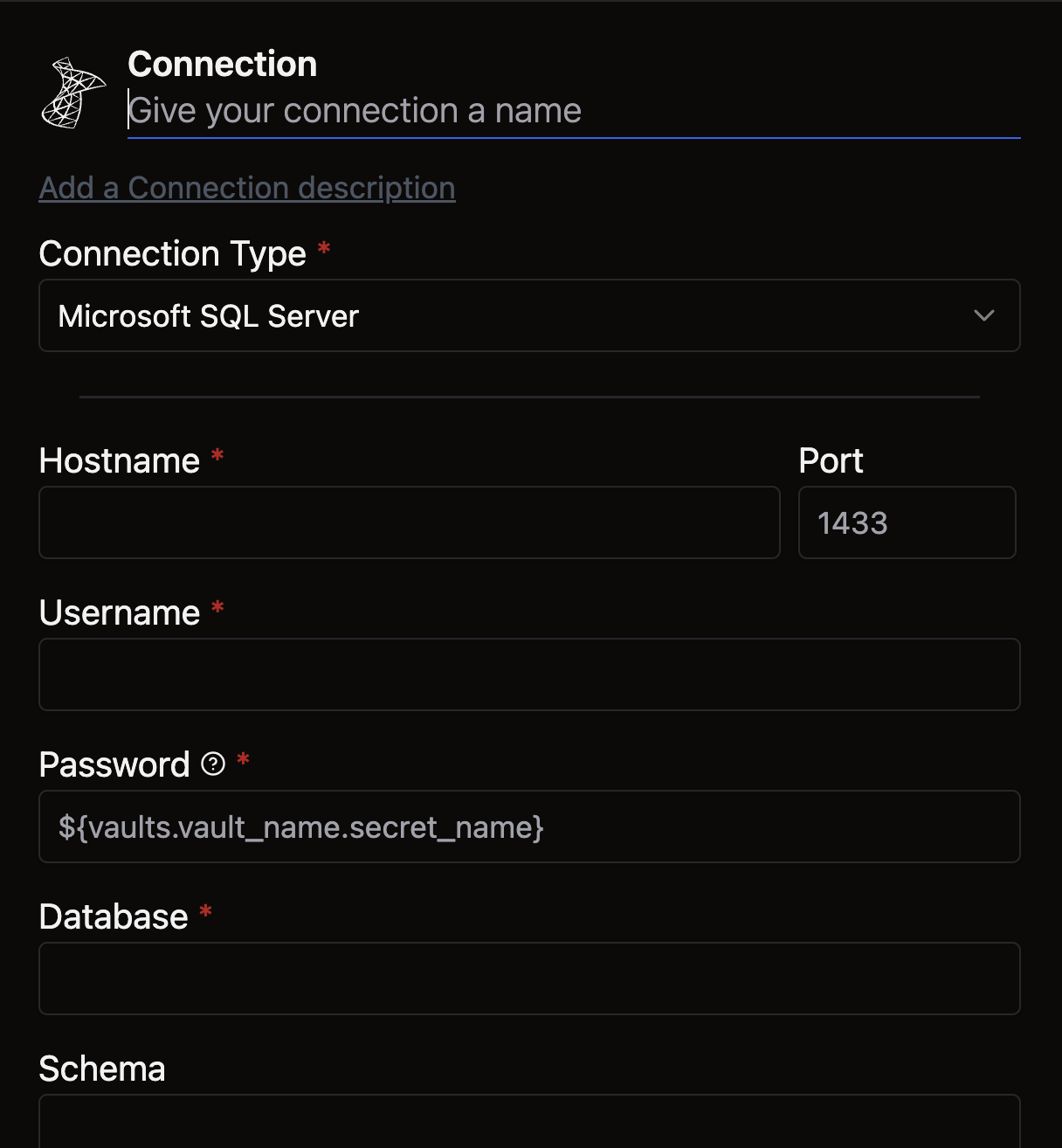Click the Microsoft SQL Server logo icon

coord(73,93)
